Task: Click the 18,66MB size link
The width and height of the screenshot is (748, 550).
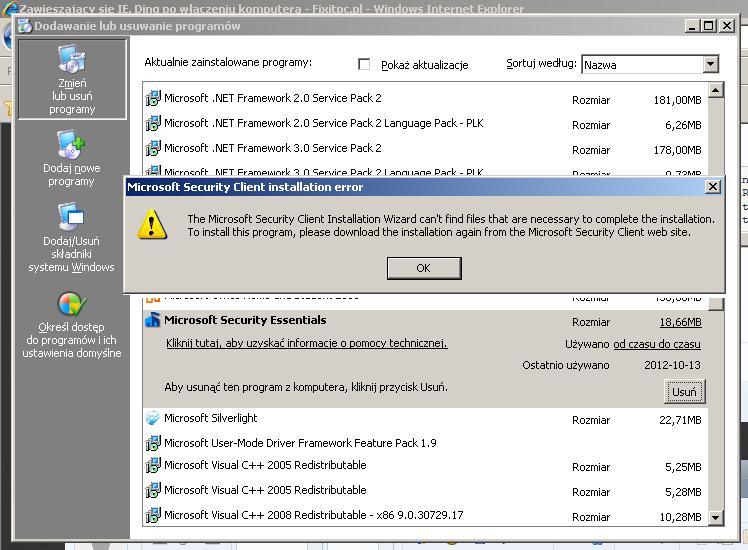Action: (x=680, y=322)
